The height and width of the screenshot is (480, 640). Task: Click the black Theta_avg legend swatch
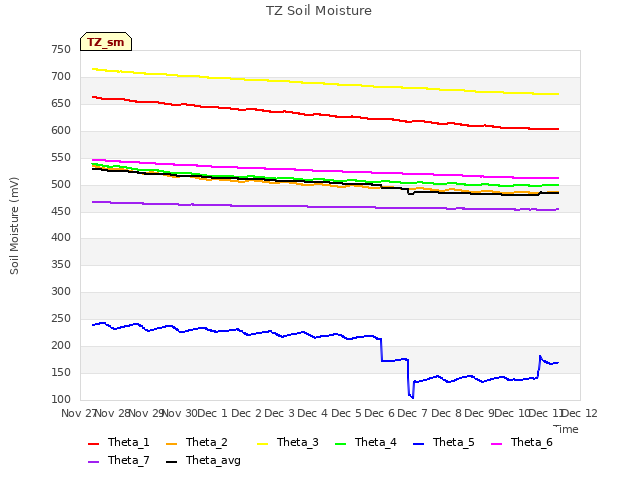(x=171, y=461)
